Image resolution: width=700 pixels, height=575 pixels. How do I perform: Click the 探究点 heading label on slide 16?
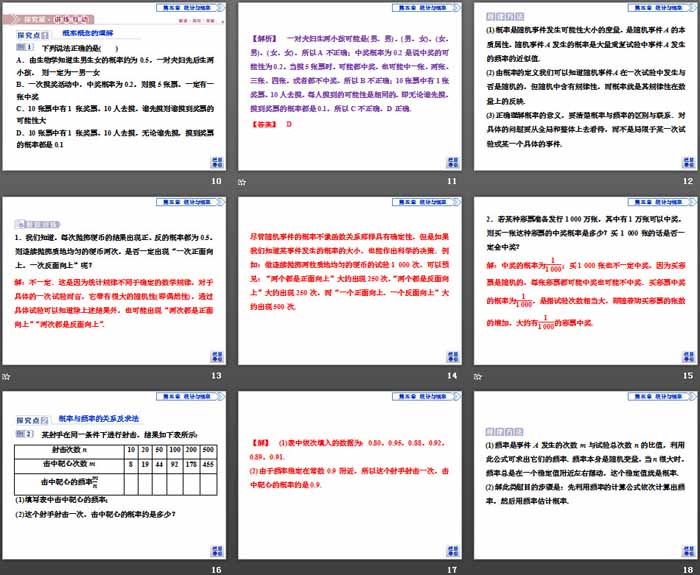[32, 420]
